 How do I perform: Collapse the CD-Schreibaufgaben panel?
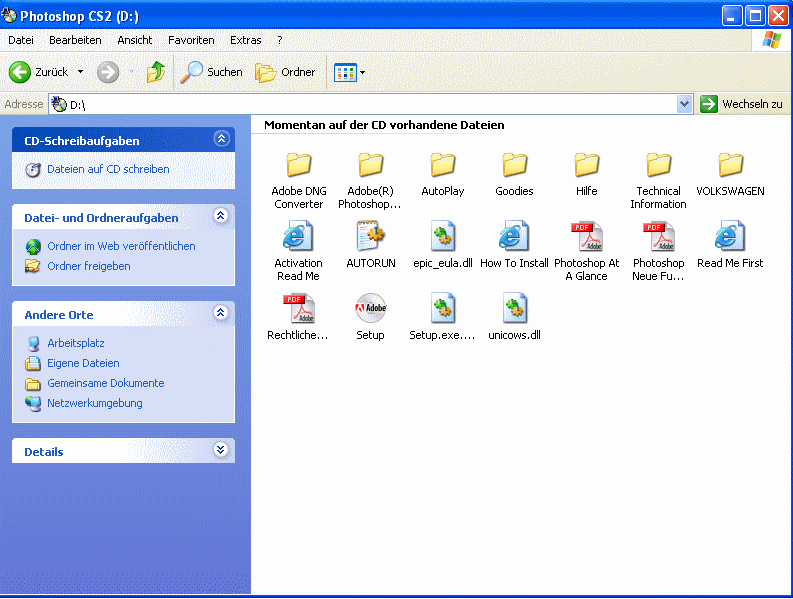(x=222, y=139)
